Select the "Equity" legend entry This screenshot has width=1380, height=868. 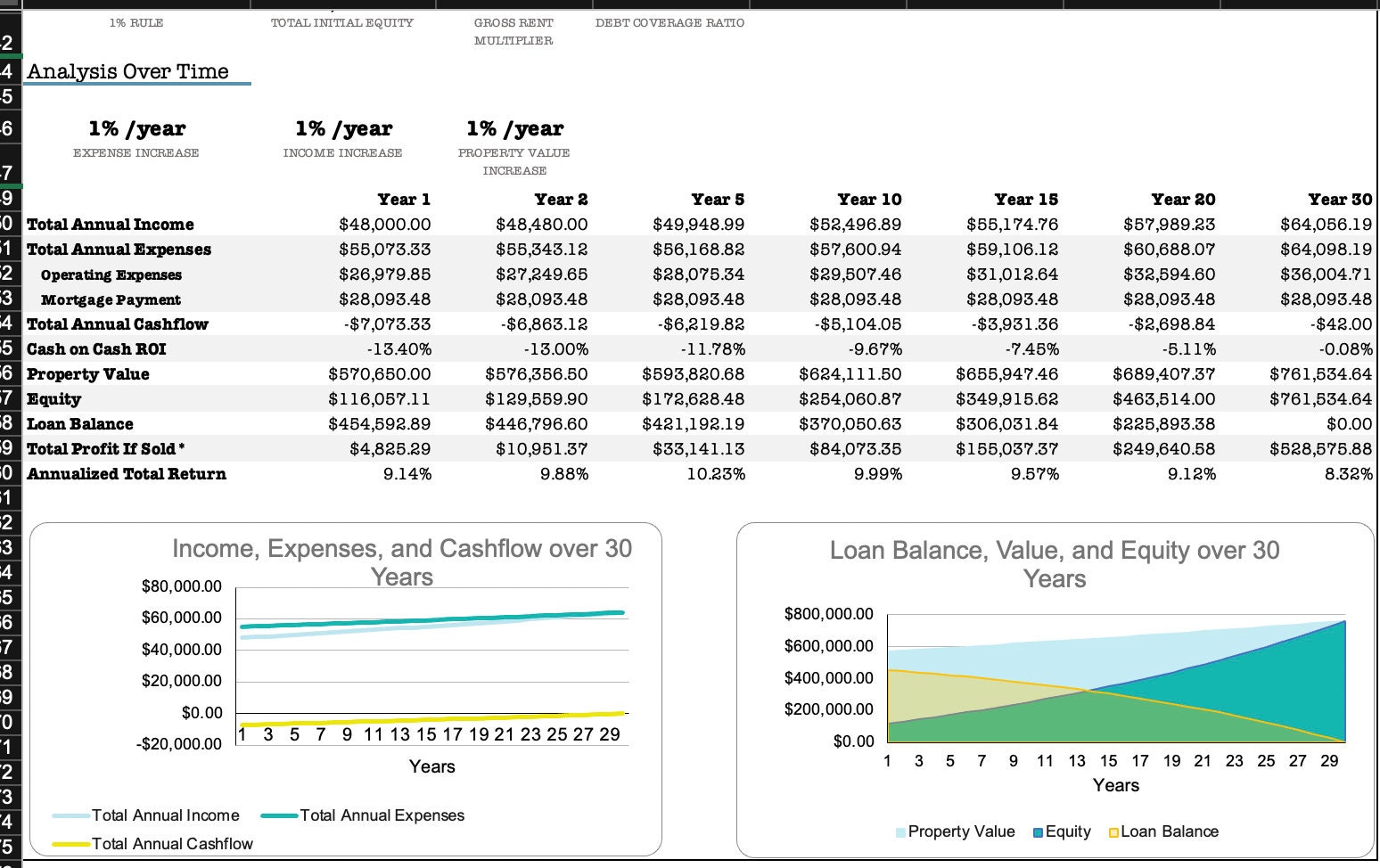[1066, 831]
